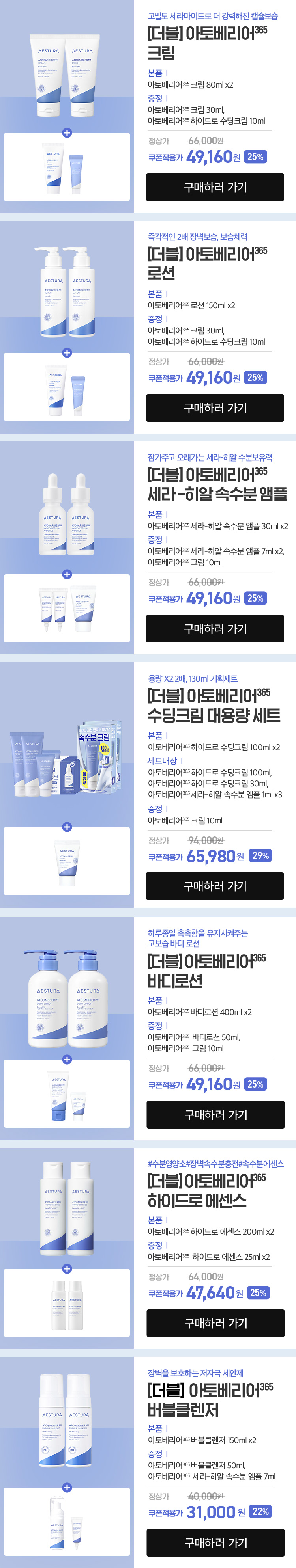Click the 25% discount badge on cream
The image size is (296, 1568).
pos(256,157)
